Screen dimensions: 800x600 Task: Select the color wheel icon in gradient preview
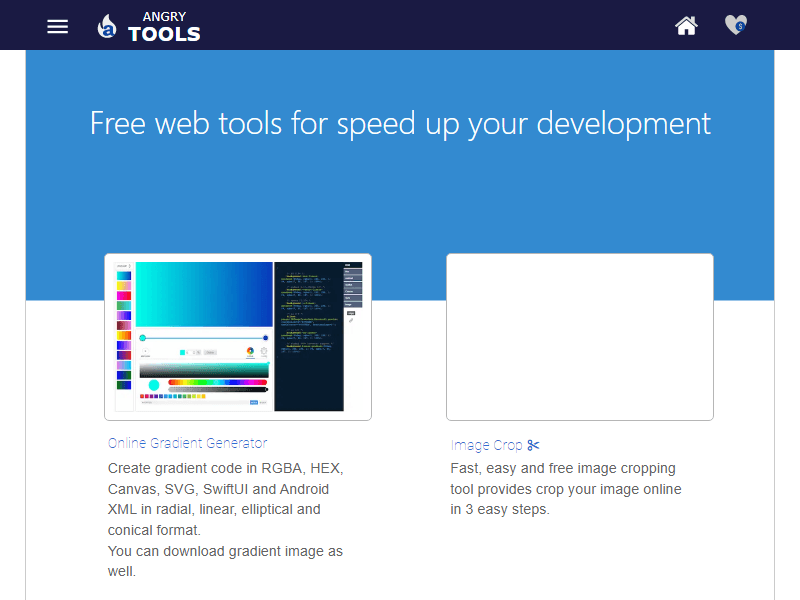tap(250, 351)
